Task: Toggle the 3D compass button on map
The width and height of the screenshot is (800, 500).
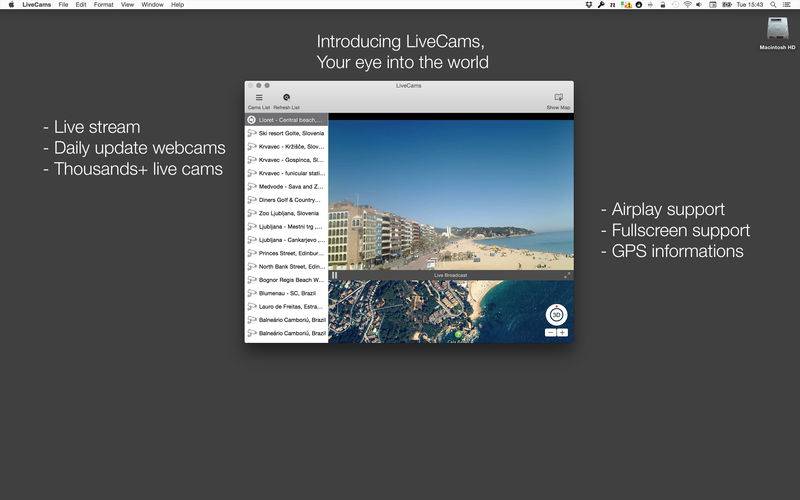Action: click(556, 315)
